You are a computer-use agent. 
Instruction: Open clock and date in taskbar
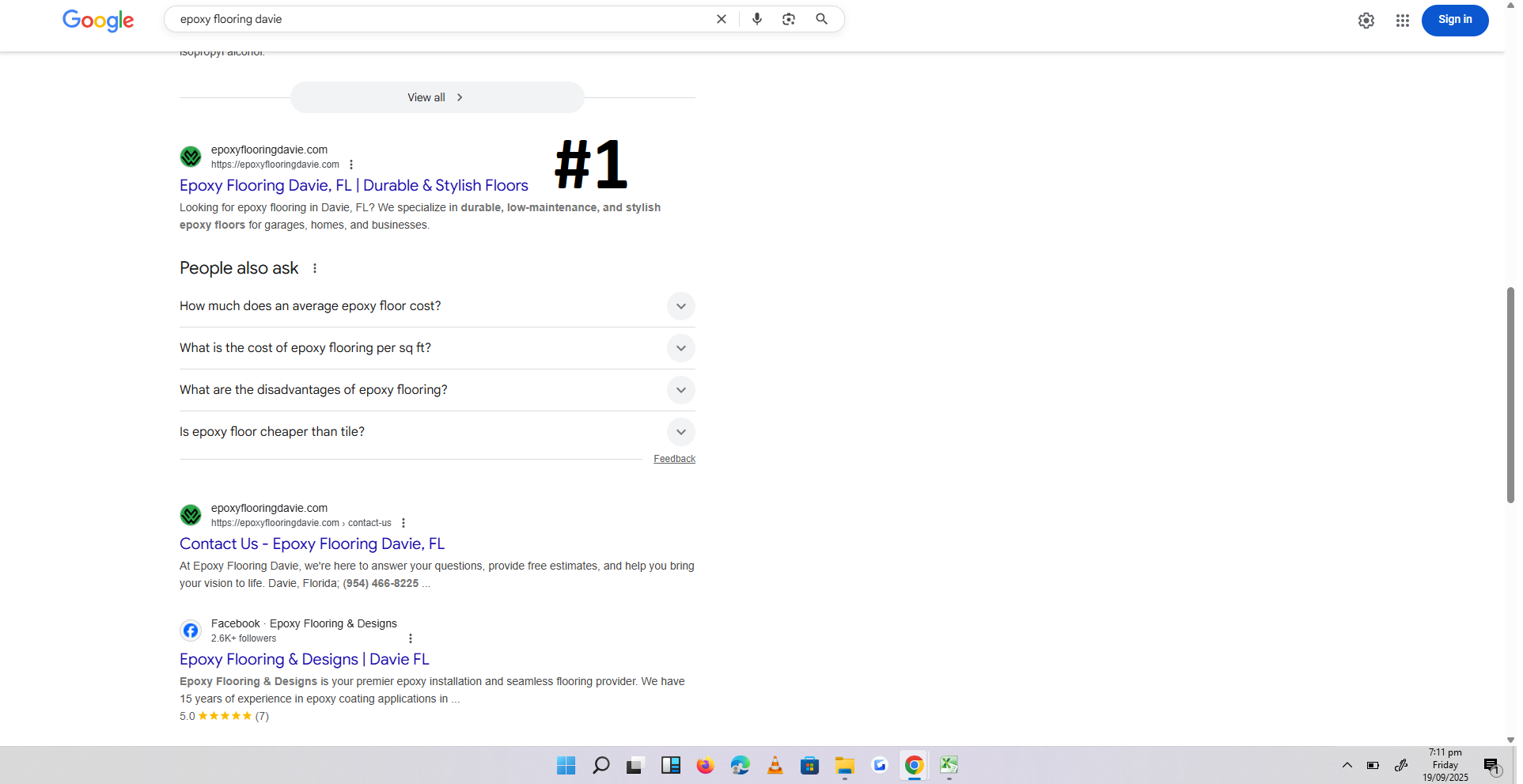[x=1445, y=765]
